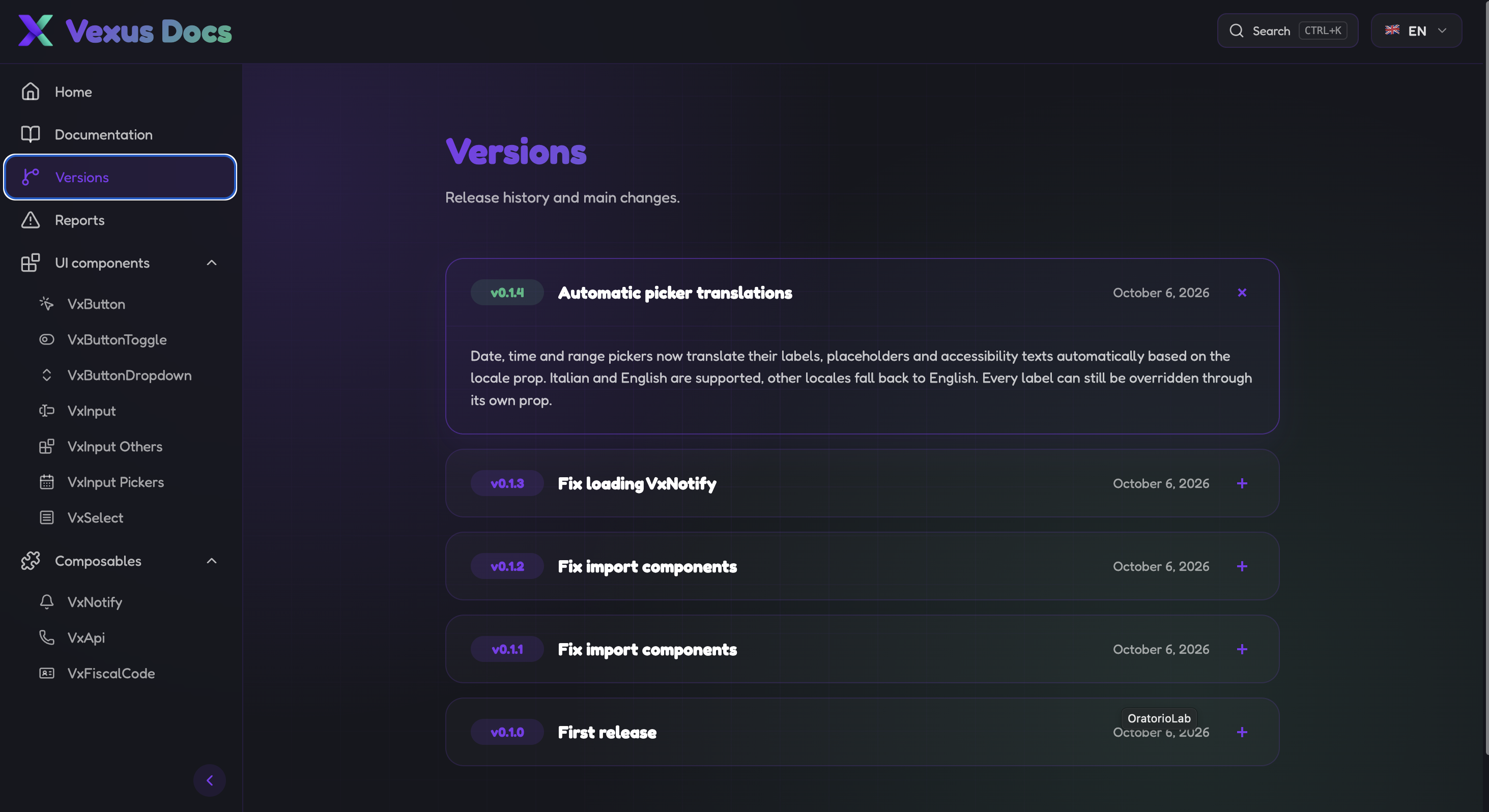The image size is (1489, 812).
Task: Collapse the v0.1.4 release card
Action: click(x=1242, y=293)
